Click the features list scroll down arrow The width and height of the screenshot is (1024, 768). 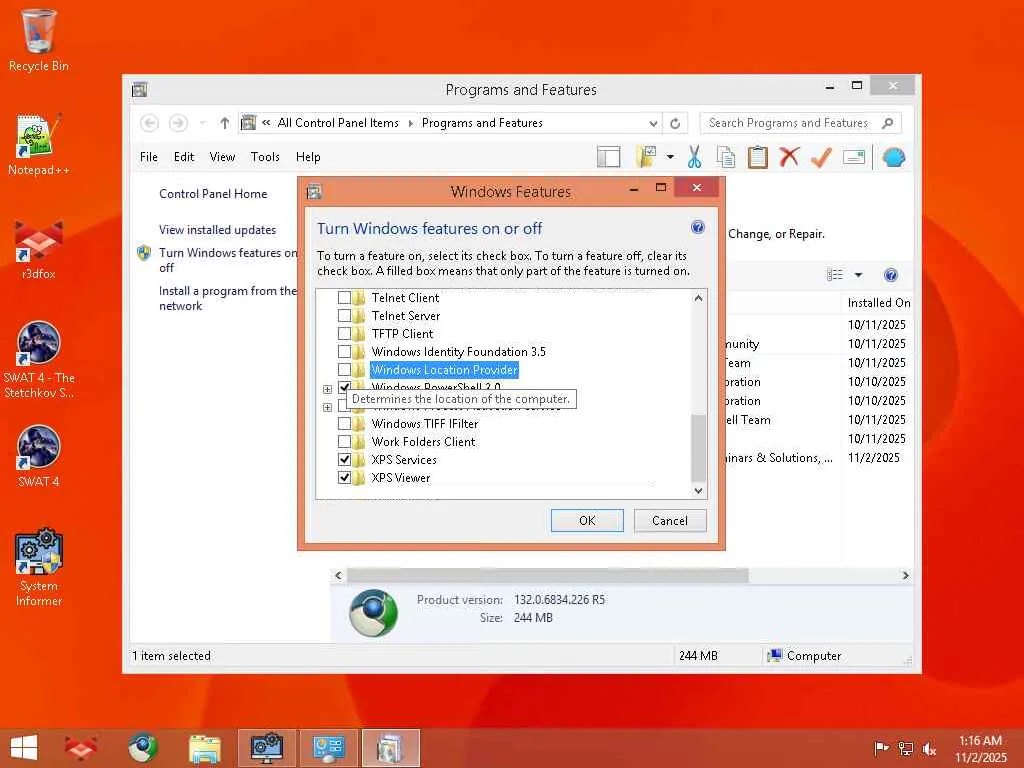(x=698, y=491)
